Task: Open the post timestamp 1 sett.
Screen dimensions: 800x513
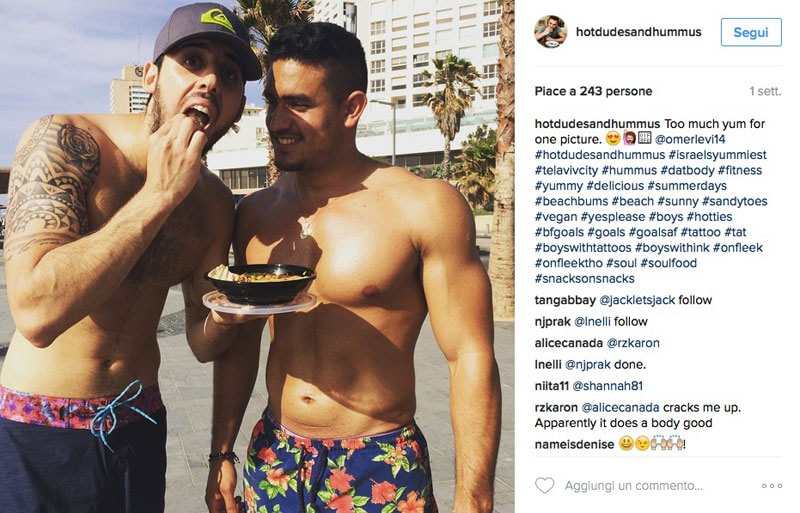Action: click(x=765, y=91)
